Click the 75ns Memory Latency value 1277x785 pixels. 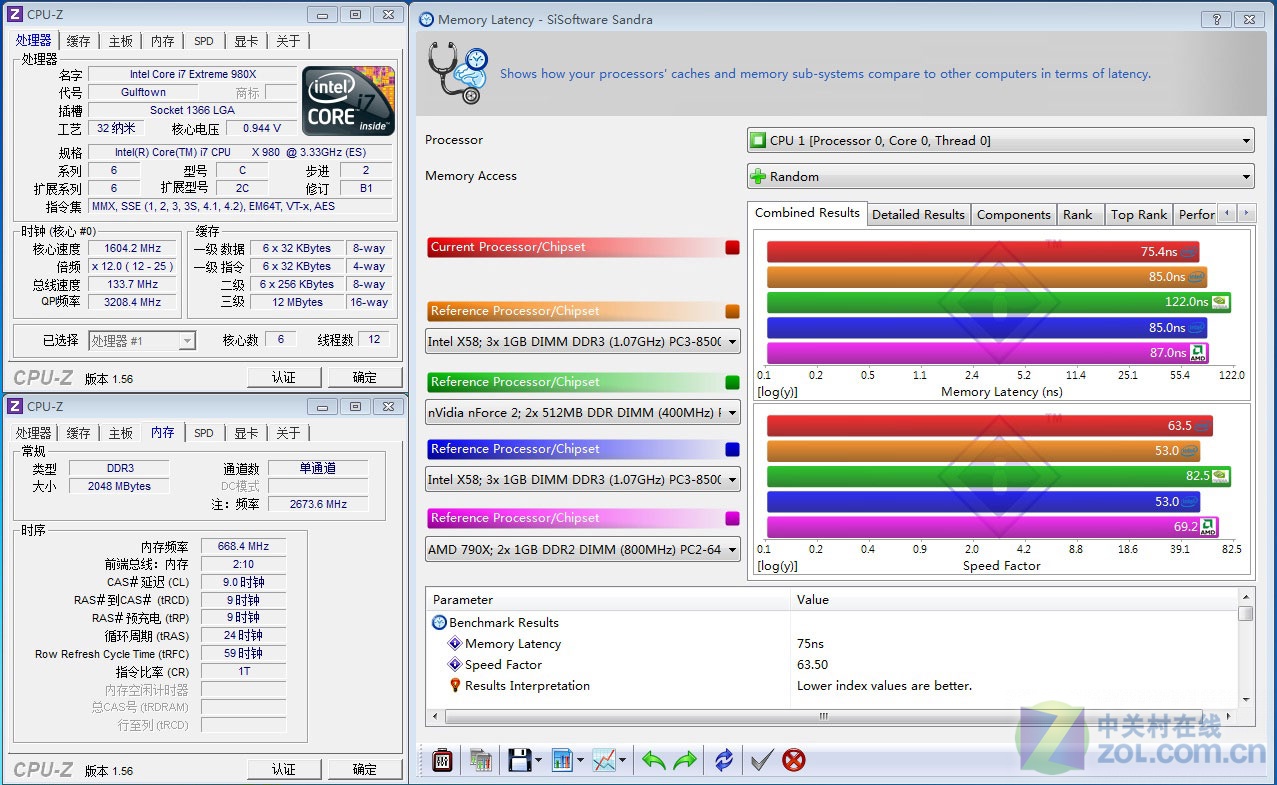point(811,644)
